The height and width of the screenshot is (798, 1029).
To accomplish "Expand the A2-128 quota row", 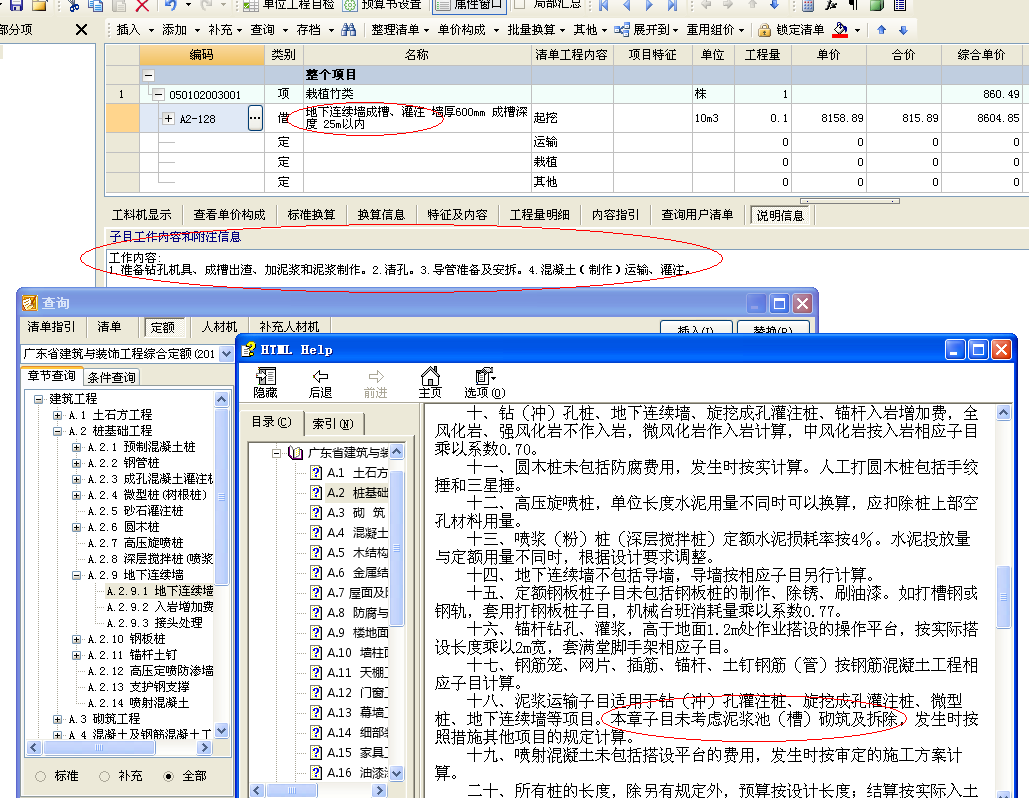I will (168, 119).
